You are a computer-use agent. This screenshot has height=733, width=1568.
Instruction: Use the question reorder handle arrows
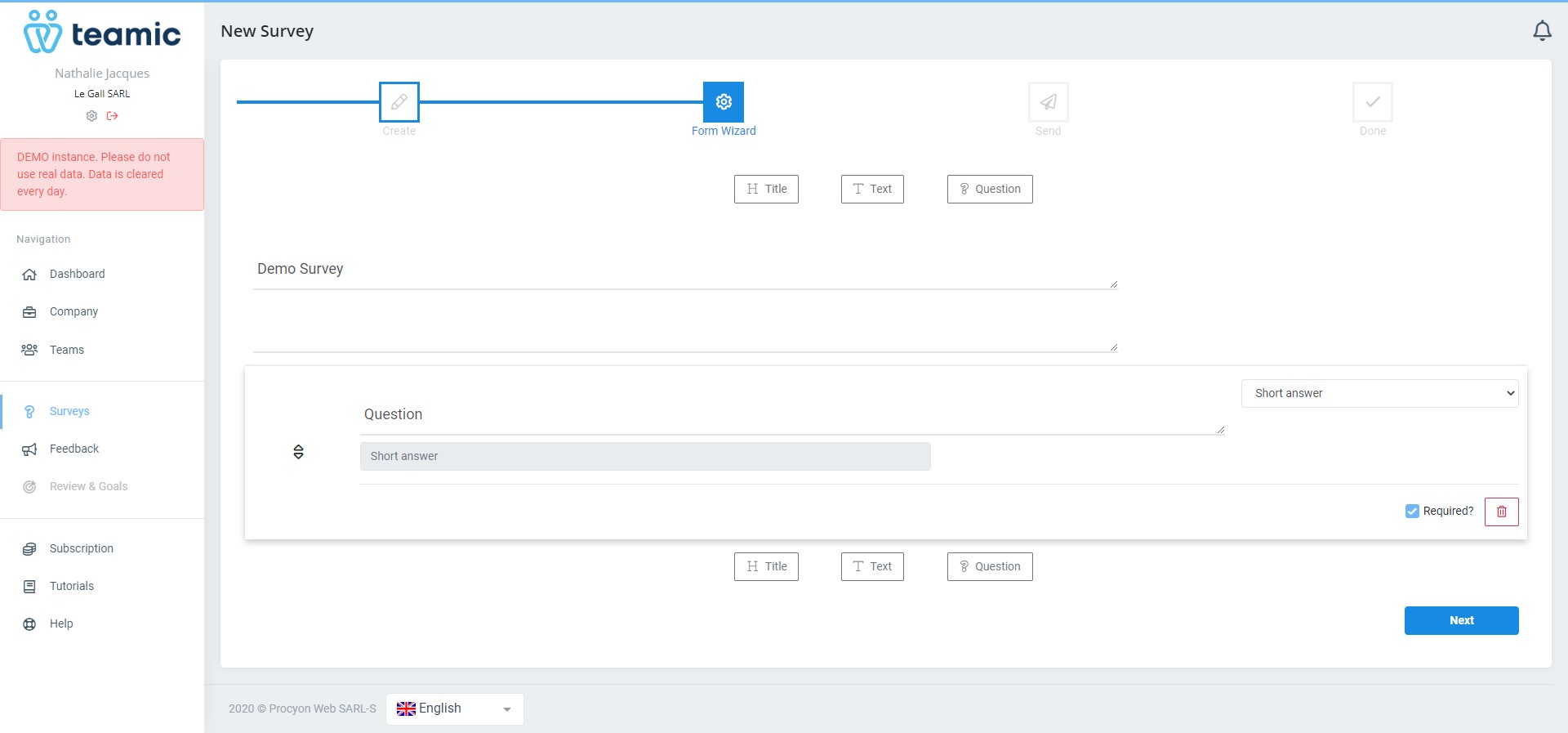click(298, 452)
